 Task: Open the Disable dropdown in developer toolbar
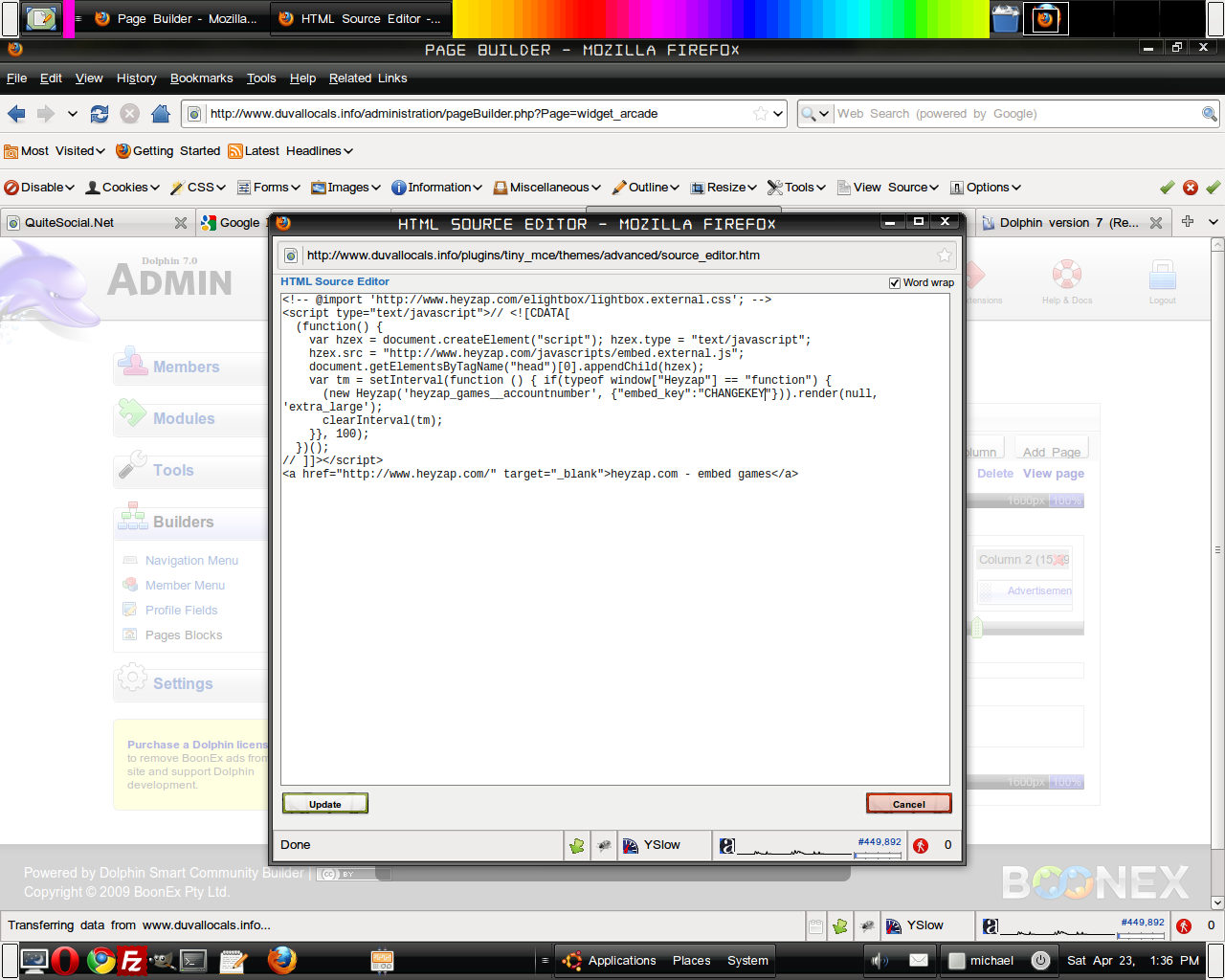[39, 188]
